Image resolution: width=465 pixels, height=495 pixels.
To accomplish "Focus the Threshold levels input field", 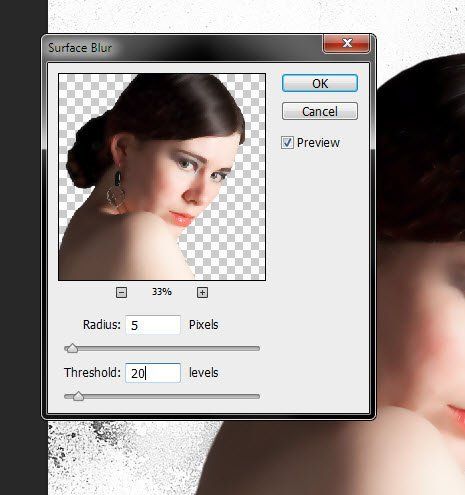I will click(153, 373).
